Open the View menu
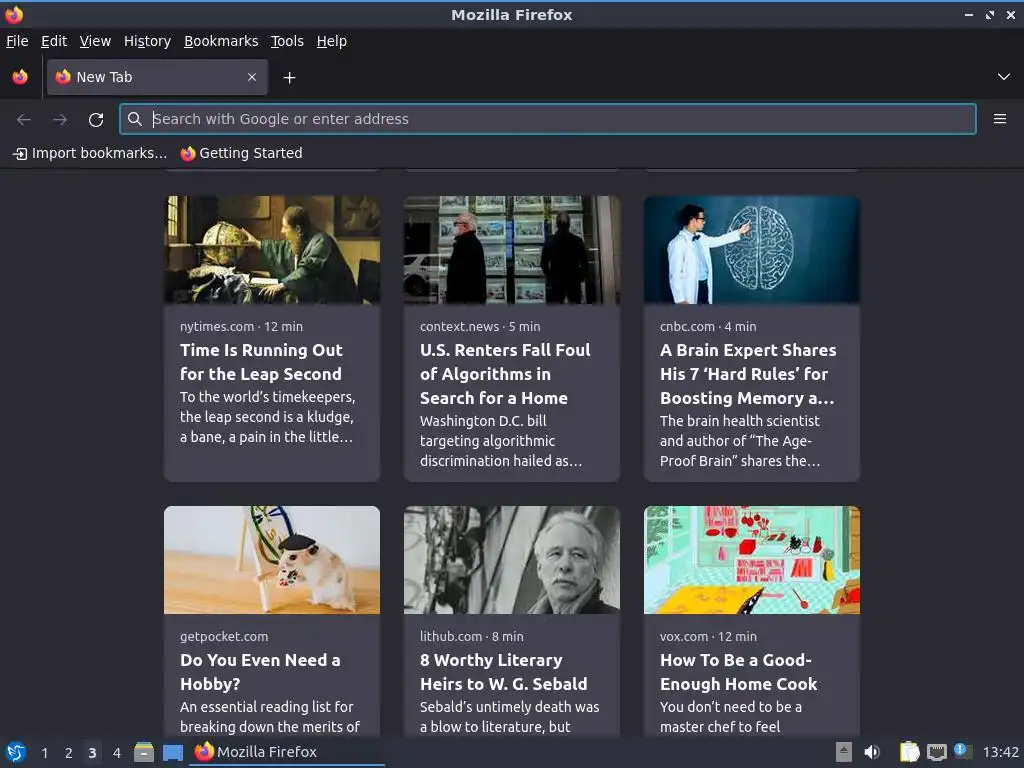Screen dimensions: 1024x768 [95, 41]
